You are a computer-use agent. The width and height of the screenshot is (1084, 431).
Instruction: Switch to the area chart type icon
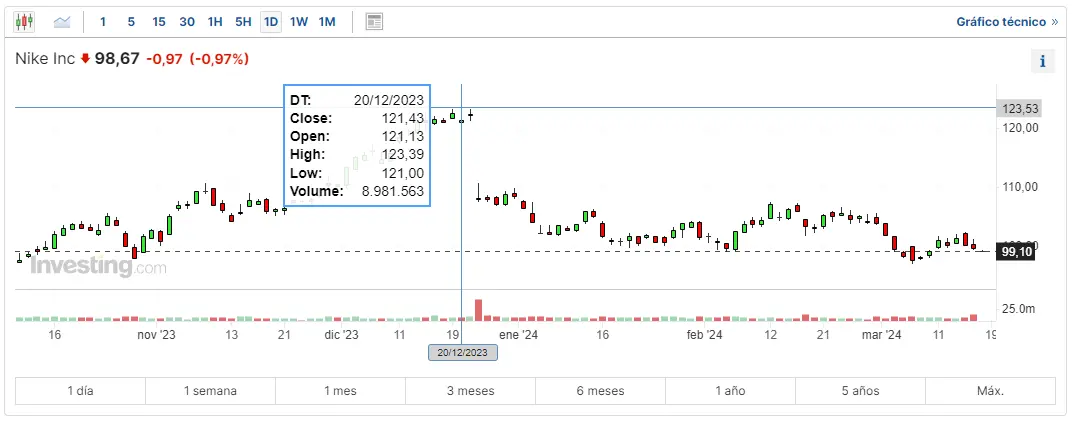click(x=62, y=21)
